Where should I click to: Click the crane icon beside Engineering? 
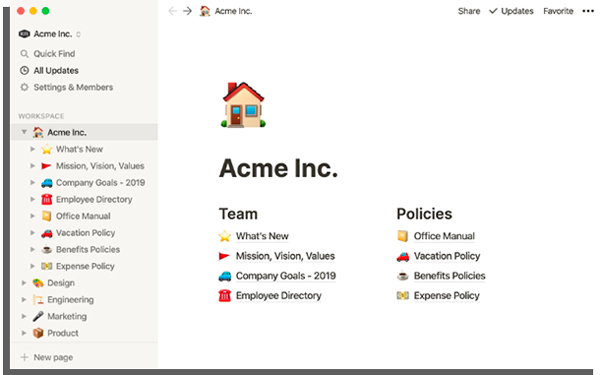tap(38, 300)
